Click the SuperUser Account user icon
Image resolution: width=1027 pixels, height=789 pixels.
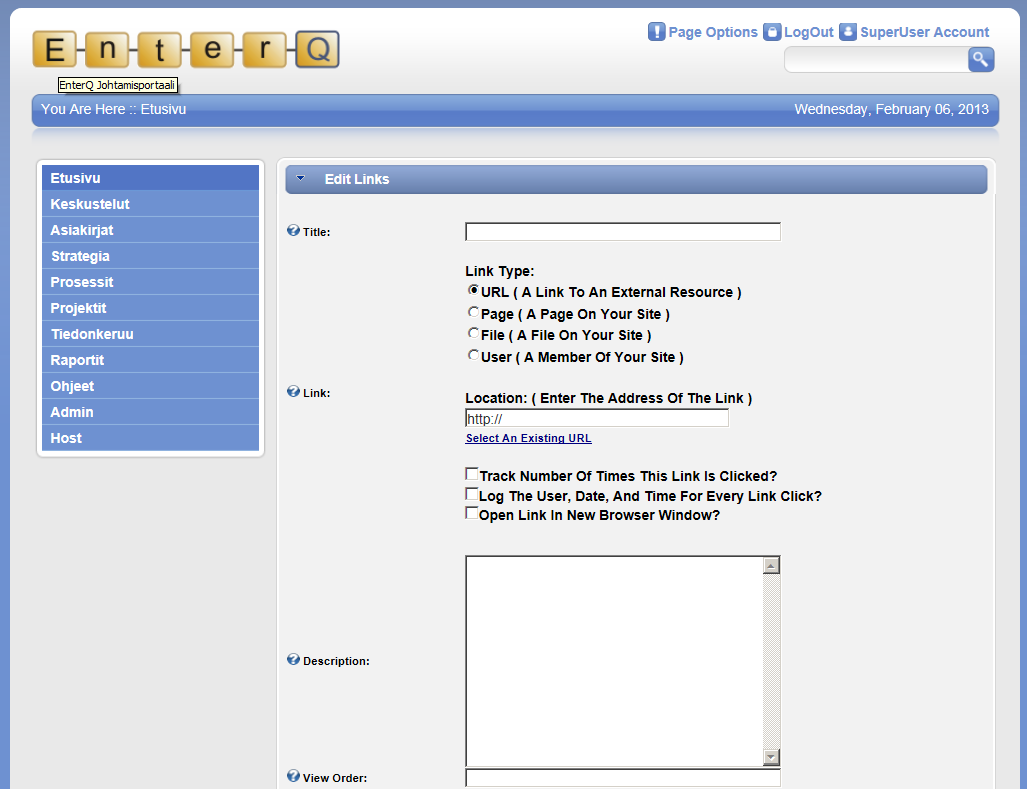(848, 31)
